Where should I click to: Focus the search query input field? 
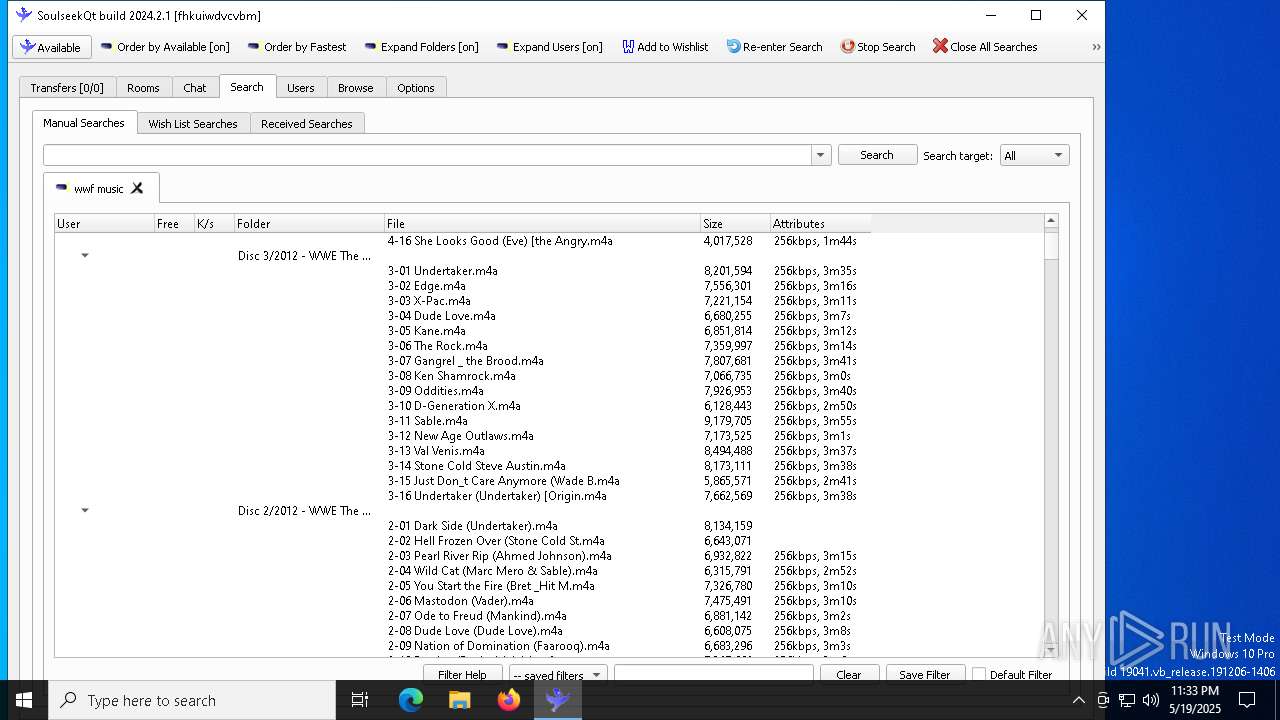[427, 155]
